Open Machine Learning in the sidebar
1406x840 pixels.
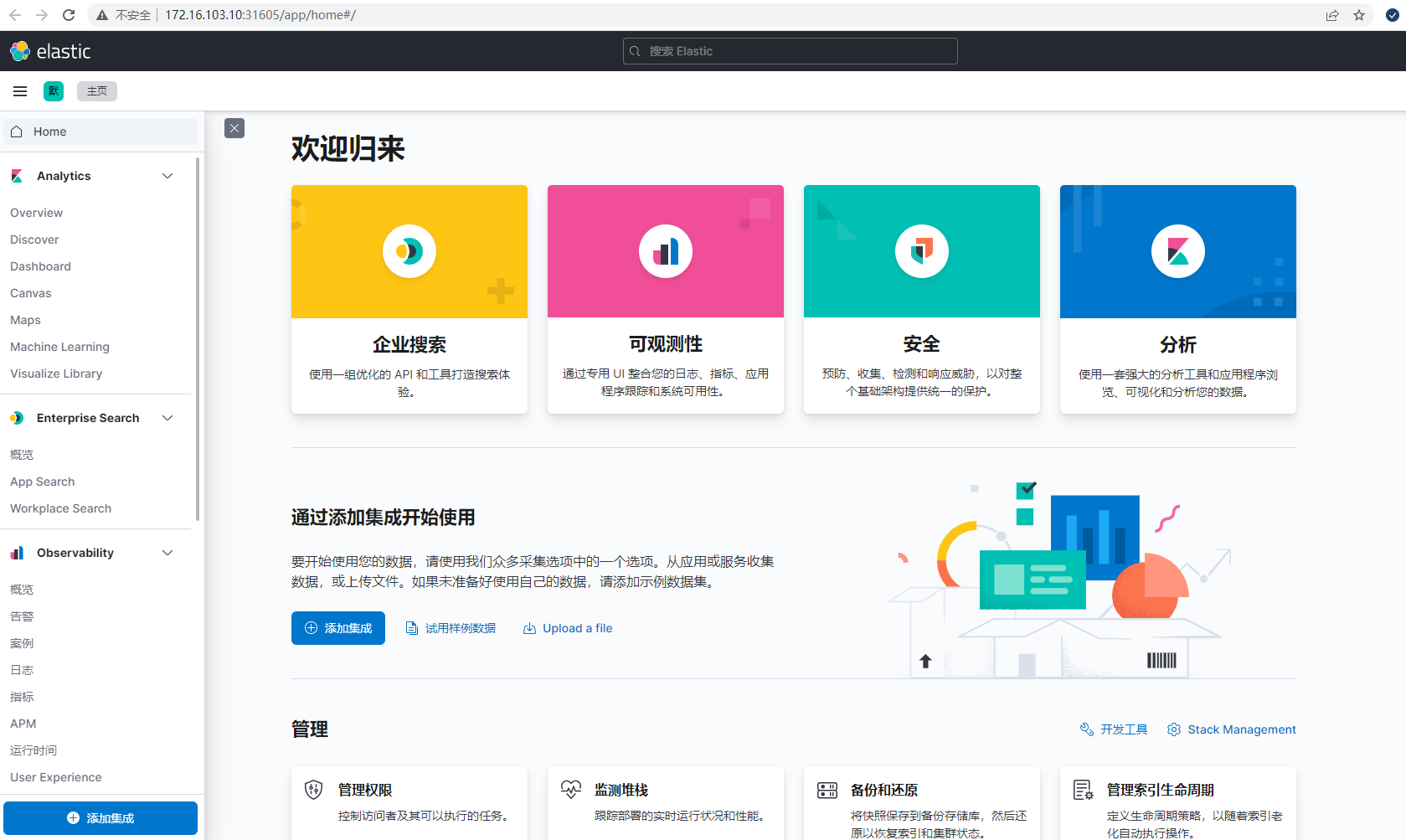(x=59, y=347)
